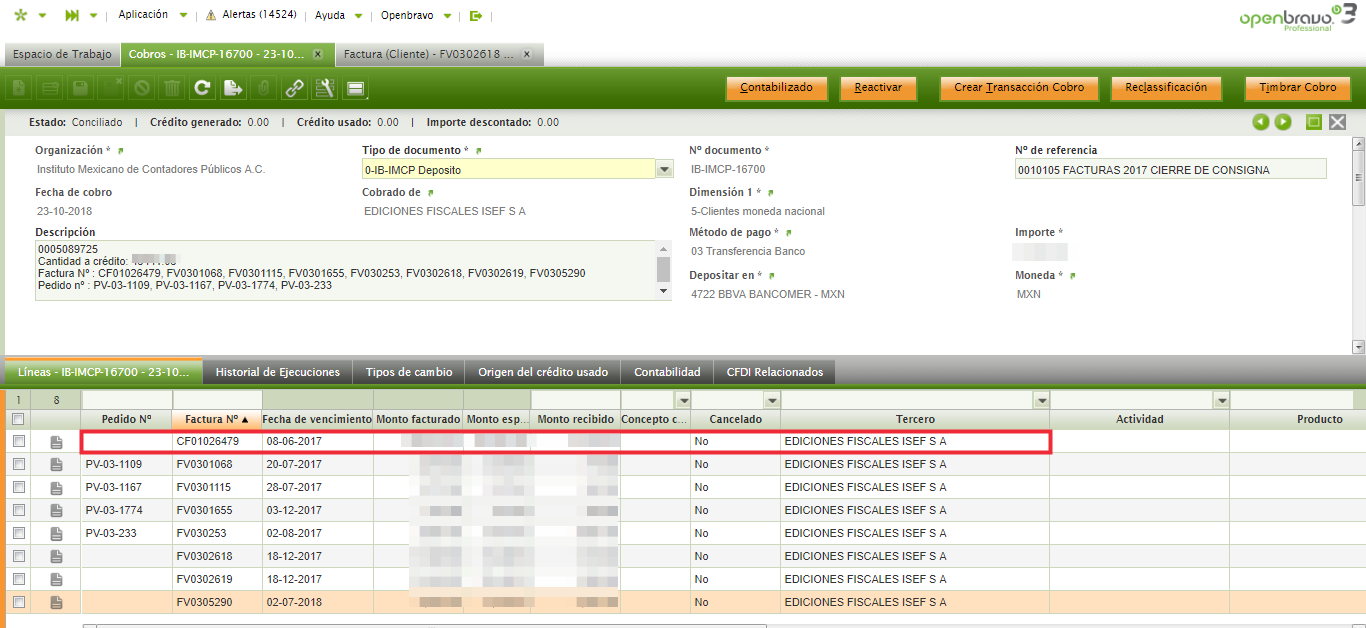Click the logout icon in top bar
The width and height of the screenshot is (1366, 628).
(x=475, y=16)
